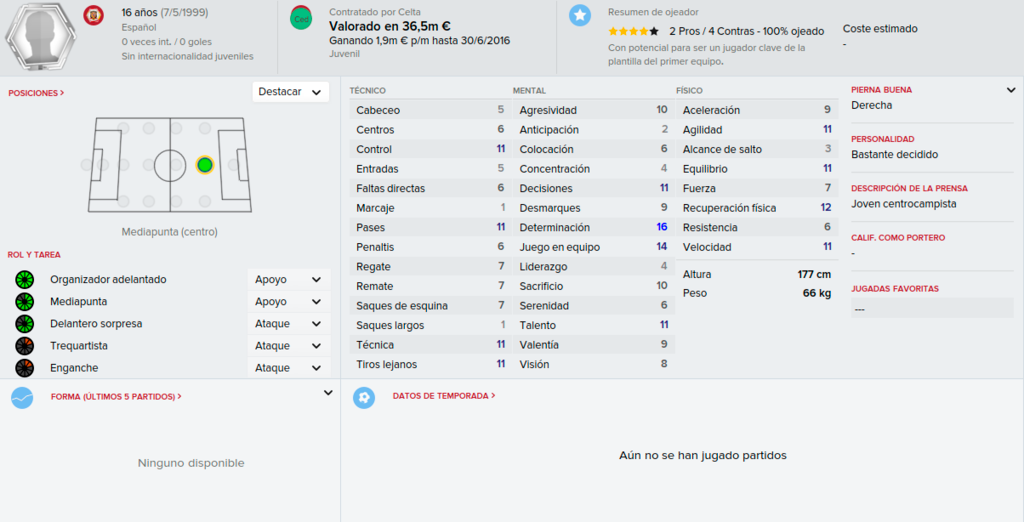
Task: Select the Enganche role suitability icon
Action: [25, 368]
